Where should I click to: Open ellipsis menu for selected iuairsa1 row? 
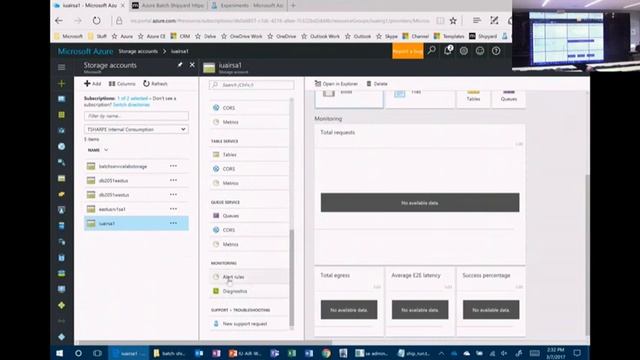173,223
